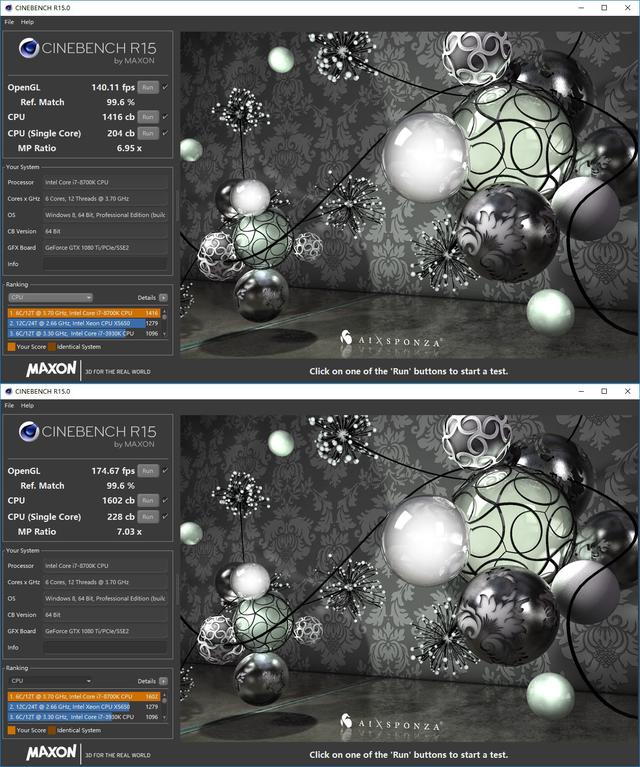This screenshot has height=767, width=640.
Task: Run the CPU test showing 1416 cb
Action: tap(148, 117)
